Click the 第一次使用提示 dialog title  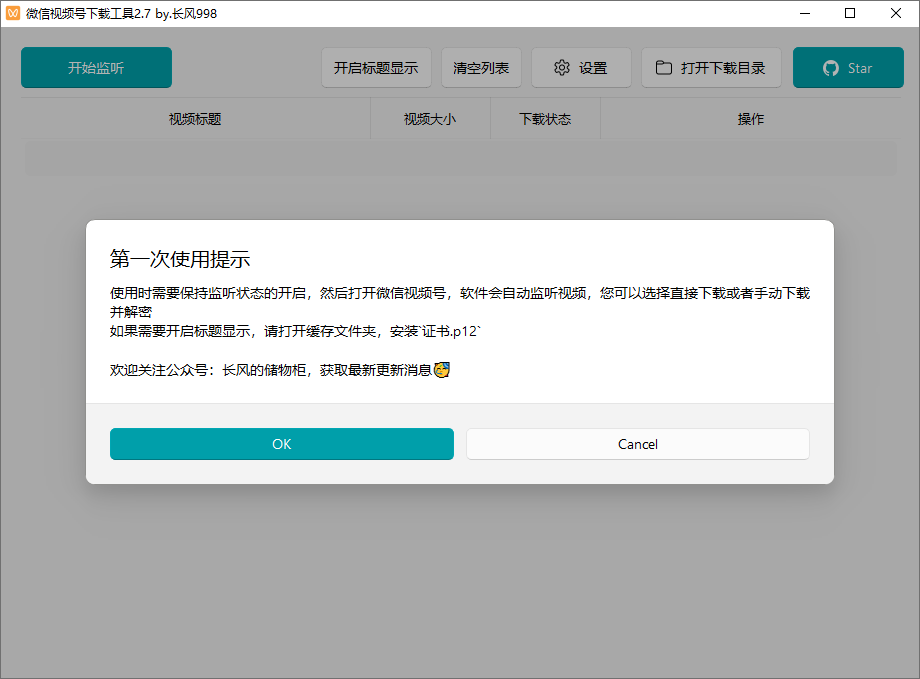point(180,259)
